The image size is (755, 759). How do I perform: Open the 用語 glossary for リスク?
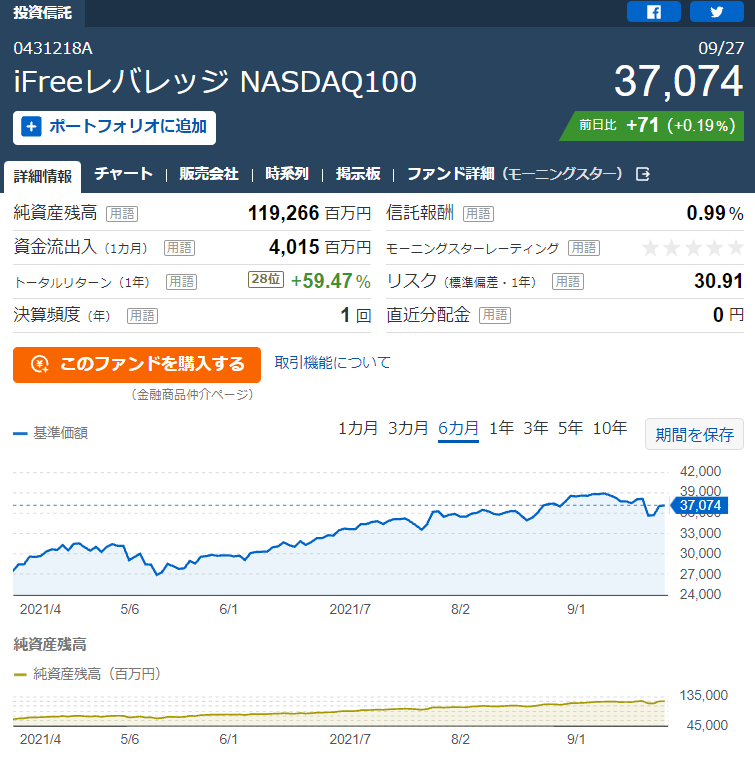click(568, 282)
